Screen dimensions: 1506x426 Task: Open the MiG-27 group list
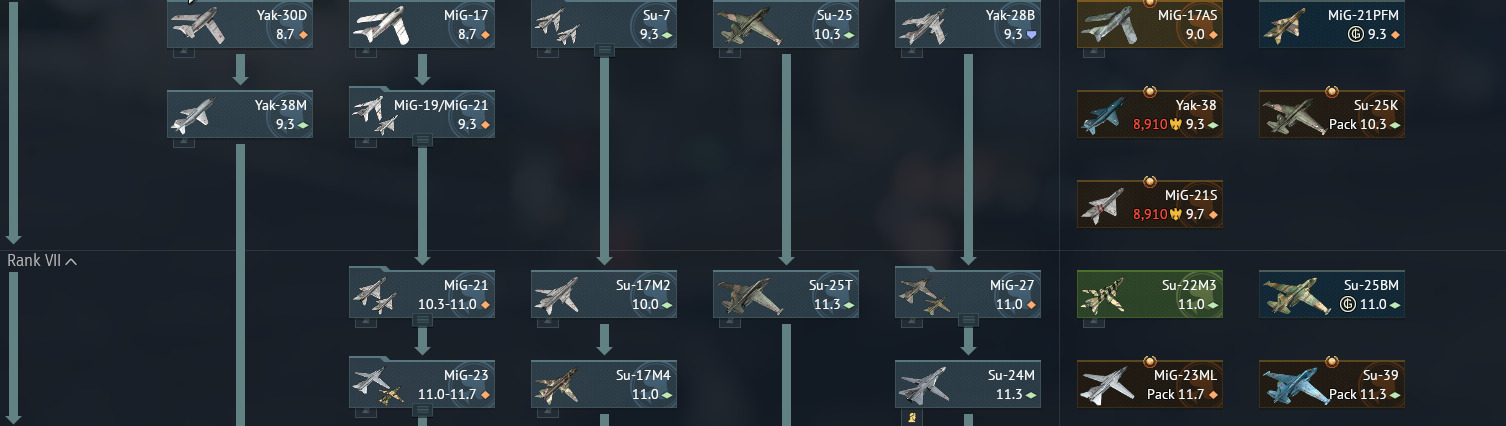click(968, 320)
